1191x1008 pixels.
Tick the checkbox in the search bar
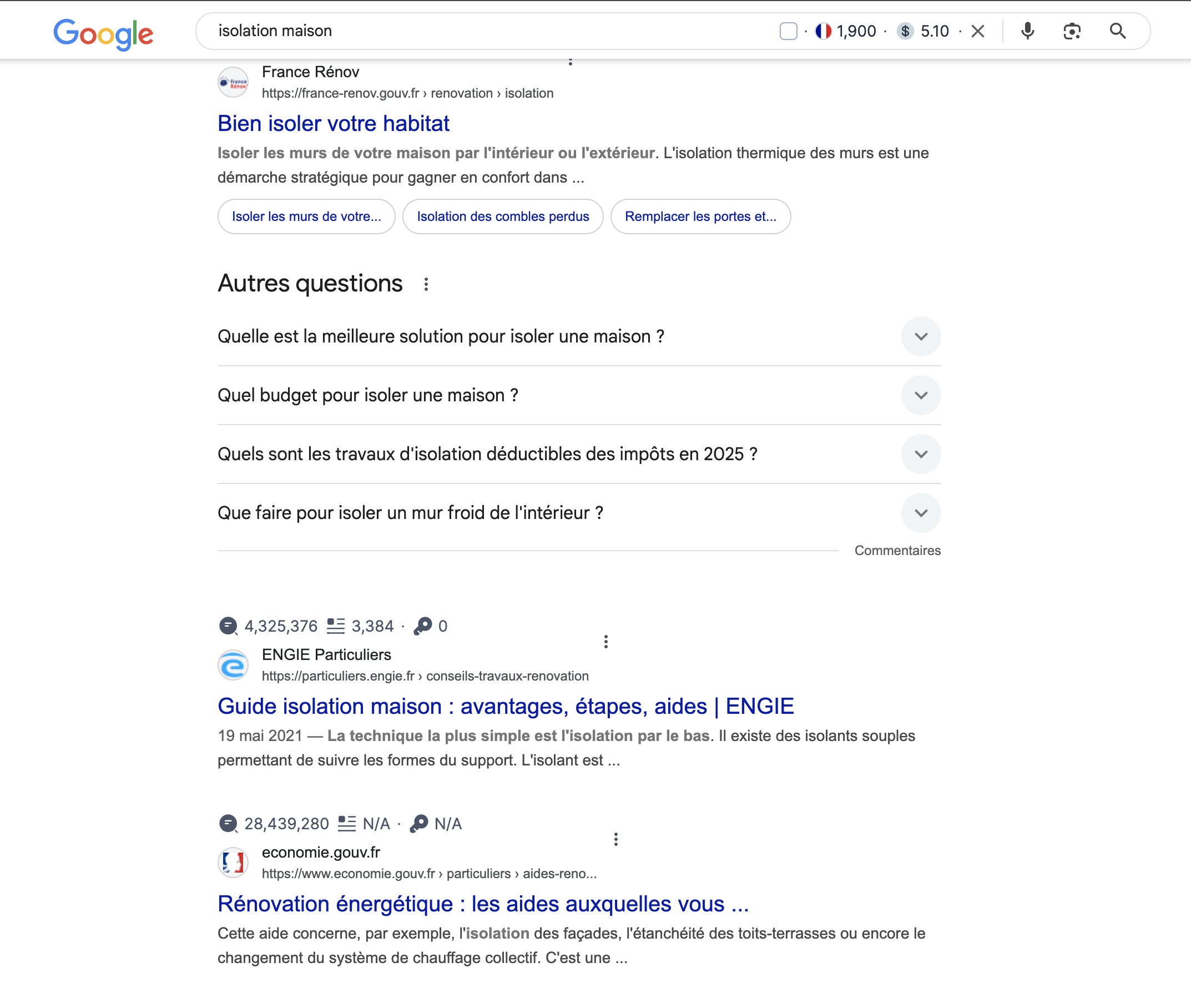pyautogui.click(x=788, y=31)
